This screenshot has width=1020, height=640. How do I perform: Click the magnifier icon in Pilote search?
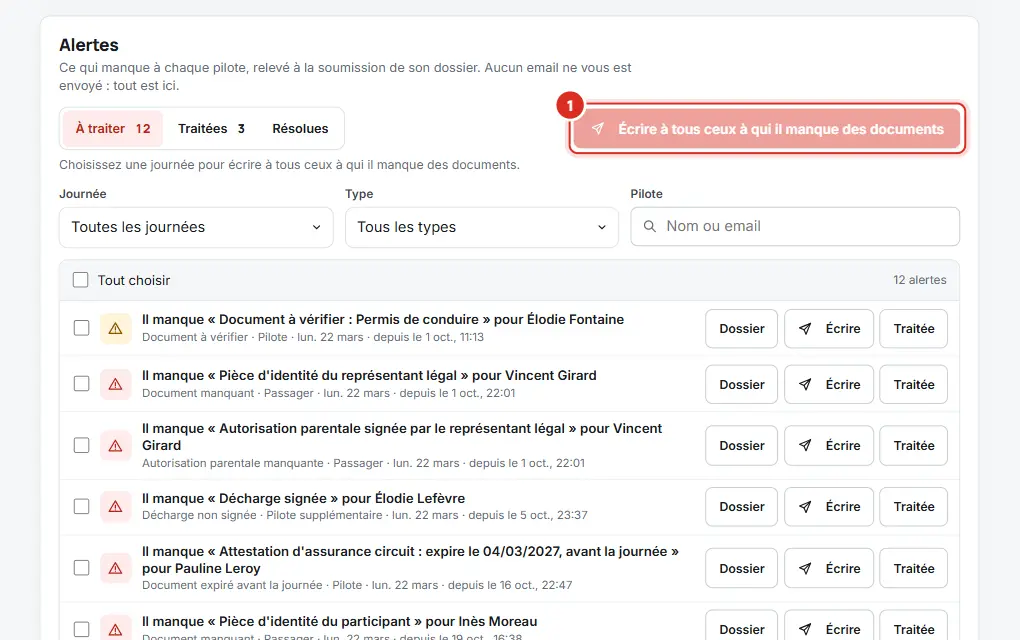(649, 226)
